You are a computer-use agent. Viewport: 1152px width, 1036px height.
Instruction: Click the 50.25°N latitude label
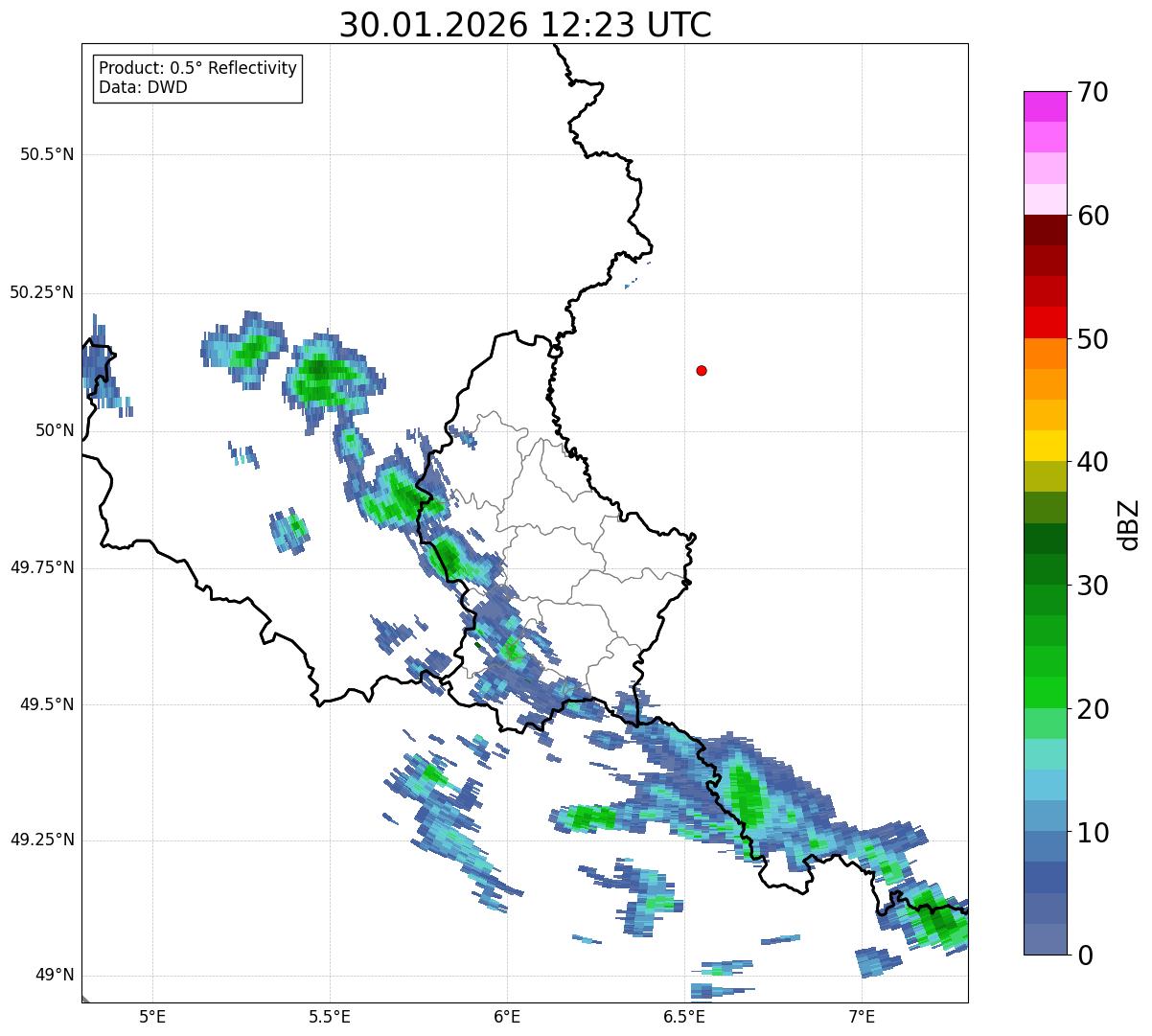[x=41, y=292]
